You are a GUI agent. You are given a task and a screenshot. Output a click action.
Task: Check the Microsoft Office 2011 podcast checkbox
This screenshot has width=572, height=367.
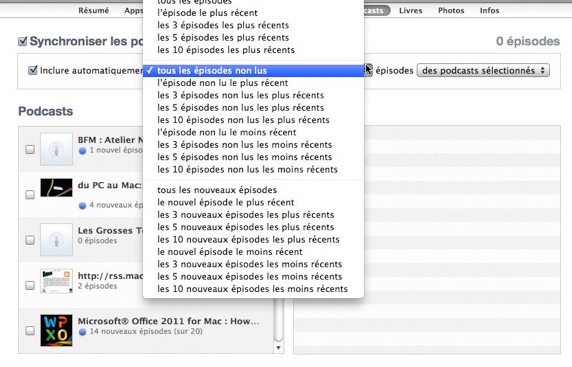30,330
